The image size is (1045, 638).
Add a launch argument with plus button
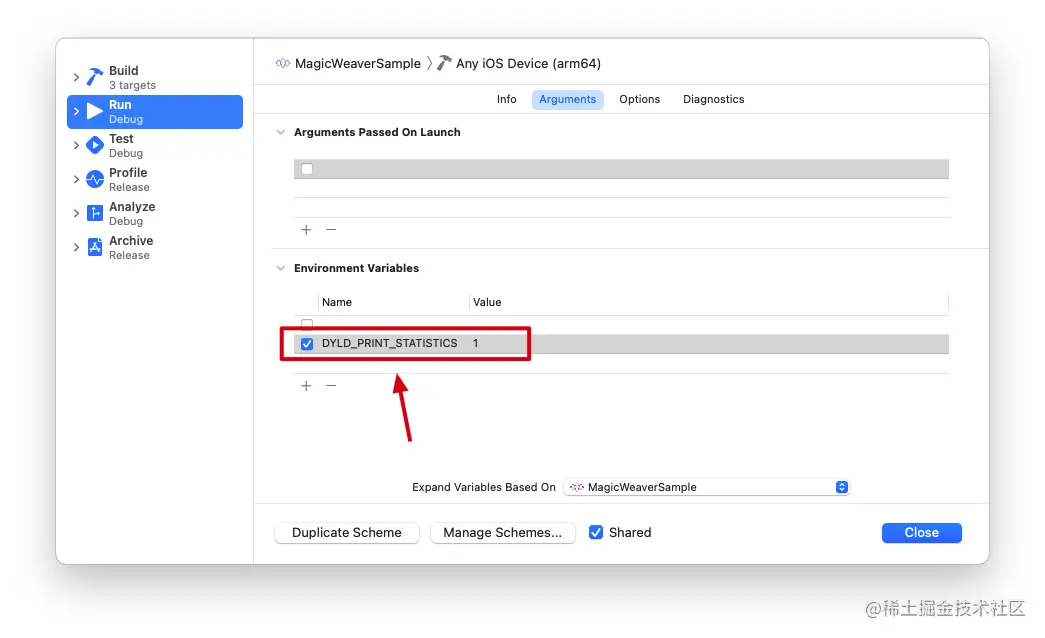(306, 230)
